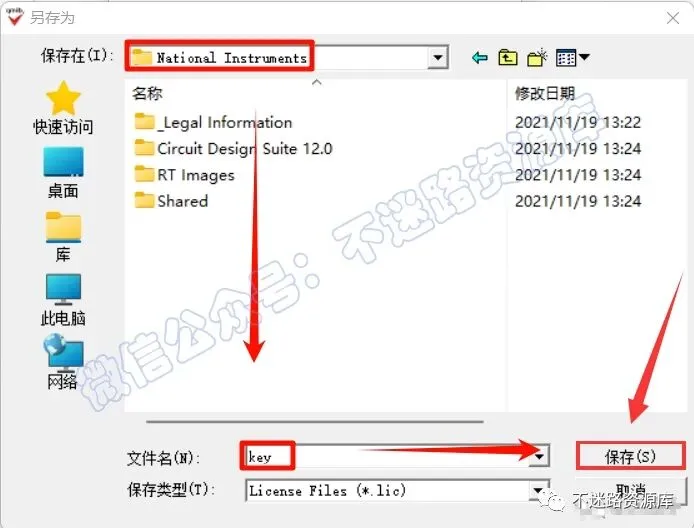The height and width of the screenshot is (528, 694).
Task: Expand the file name dropdown arrow
Action: tap(539, 456)
